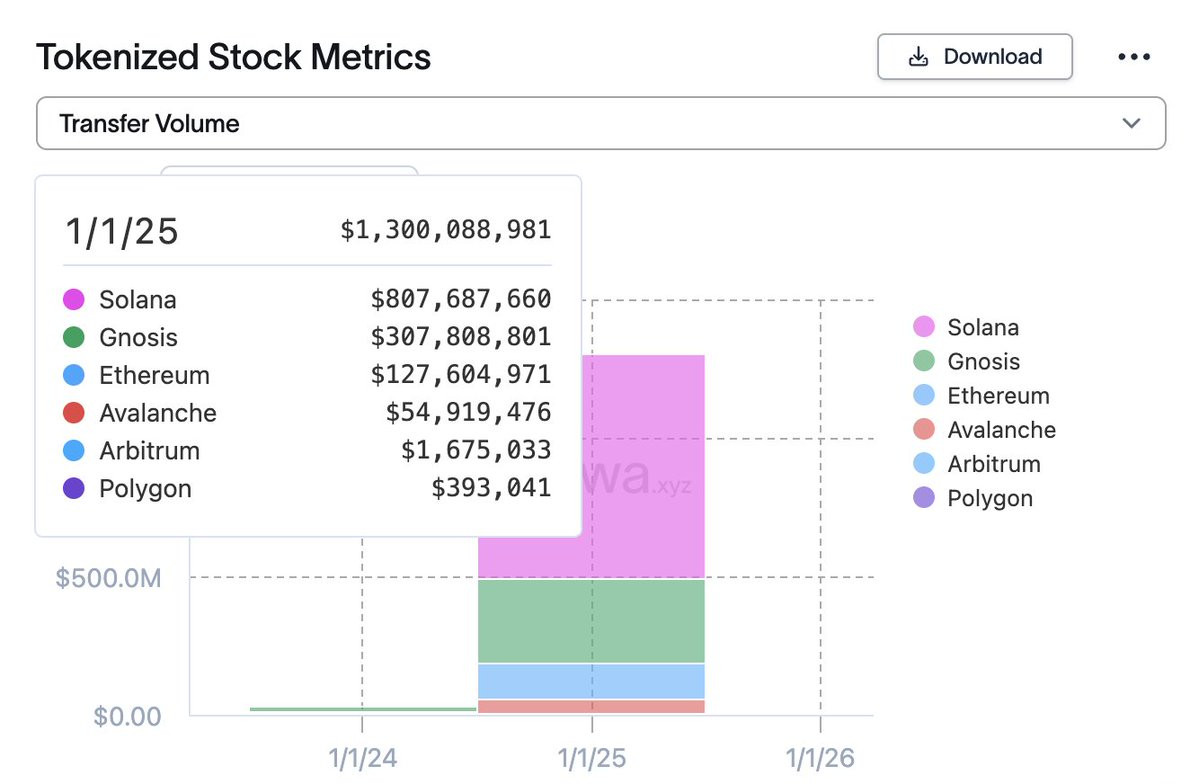Click the dropdown chevron arrow
Viewport: 1199px width, 784px height.
1131,123
